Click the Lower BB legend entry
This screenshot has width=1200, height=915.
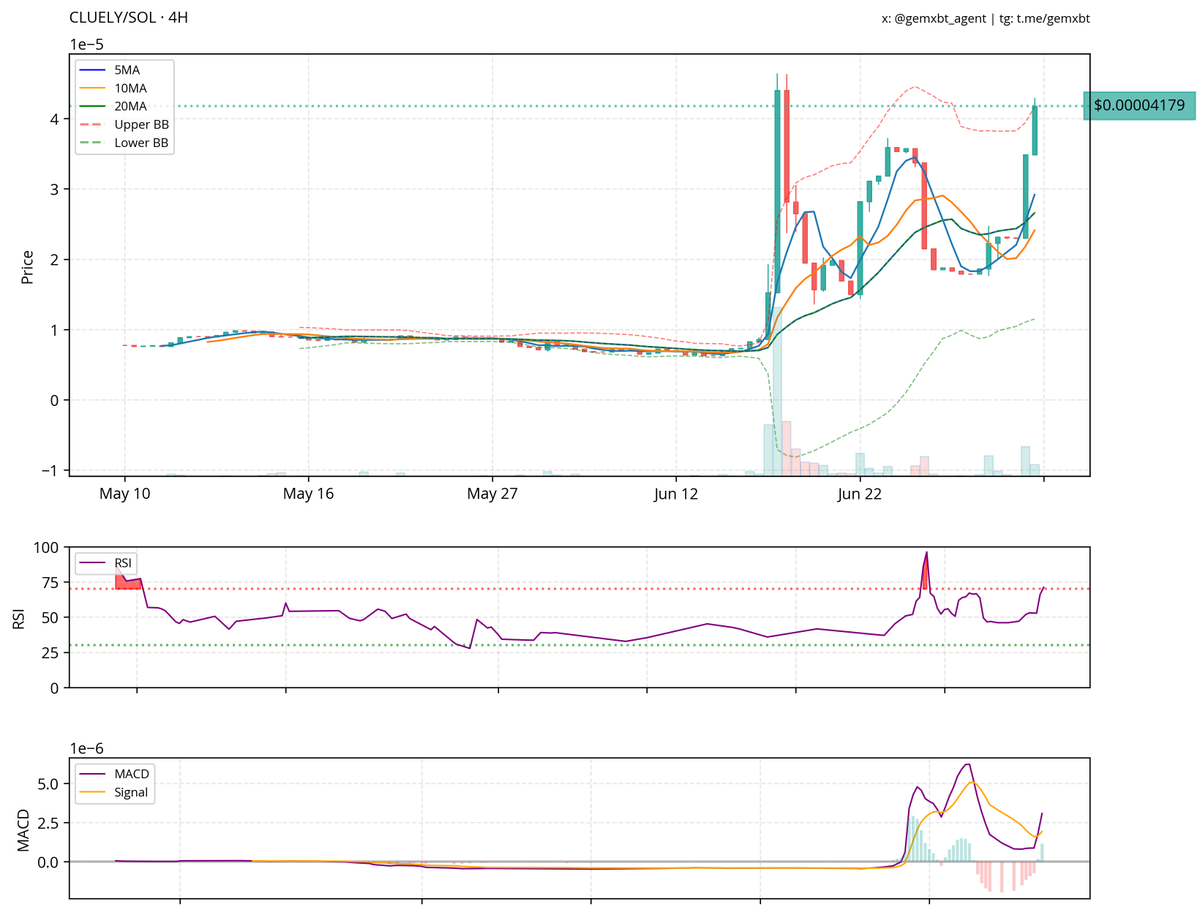pos(125,143)
